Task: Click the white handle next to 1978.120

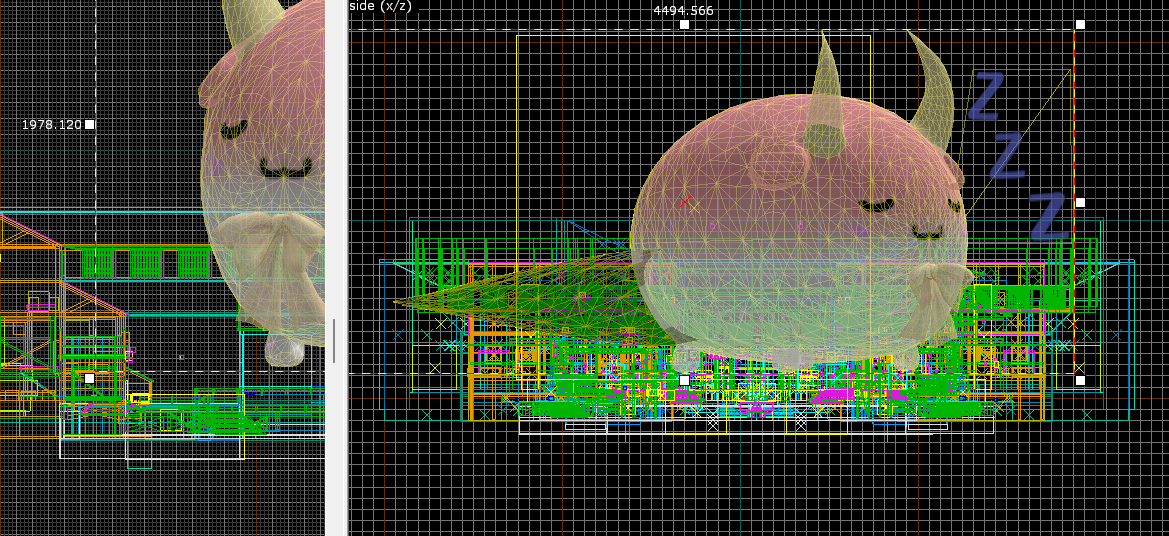Action: pyautogui.click(x=90, y=124)
